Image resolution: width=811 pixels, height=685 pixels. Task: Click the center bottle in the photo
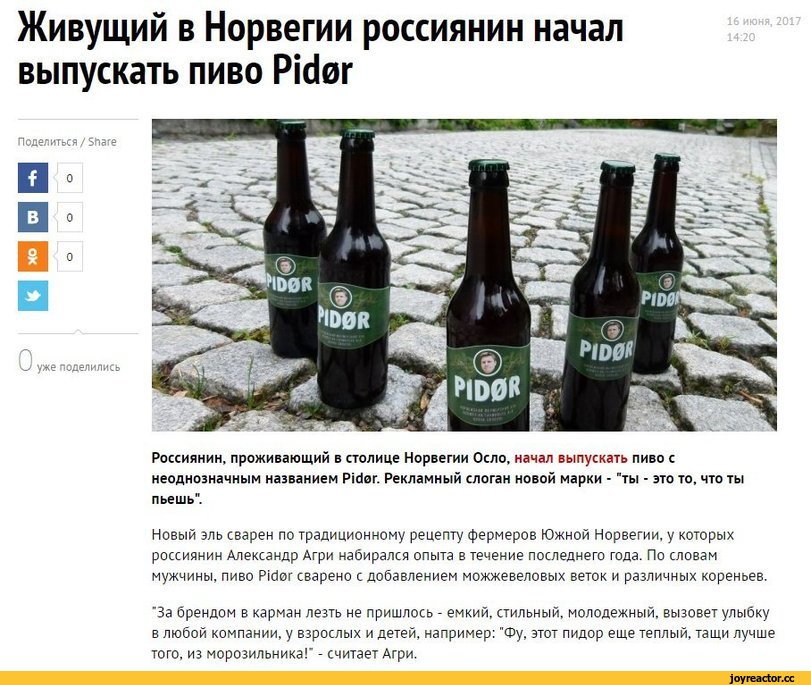click(488, 295)
